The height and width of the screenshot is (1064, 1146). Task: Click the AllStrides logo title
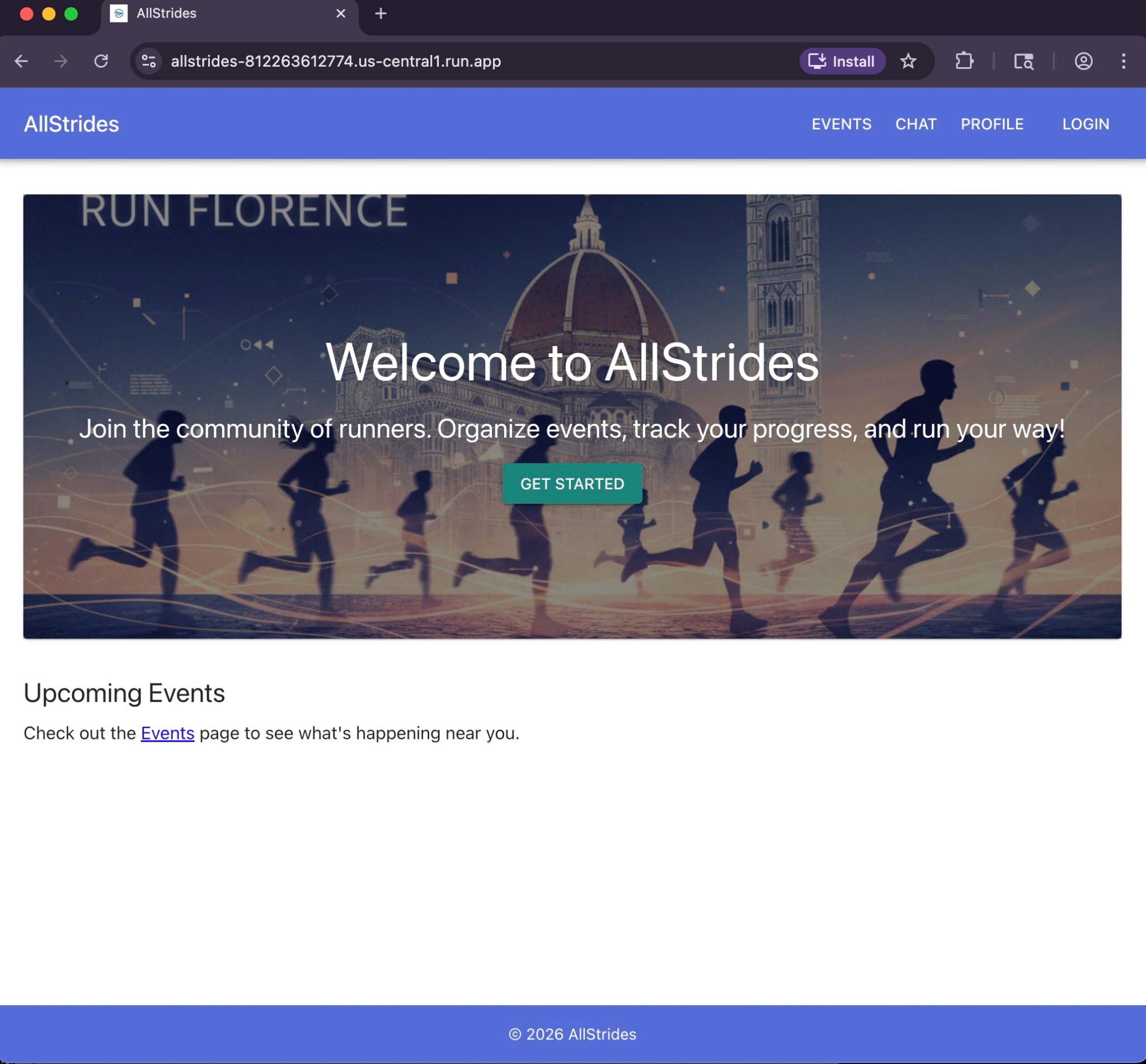pyautogui.click(x=72, y=124)
